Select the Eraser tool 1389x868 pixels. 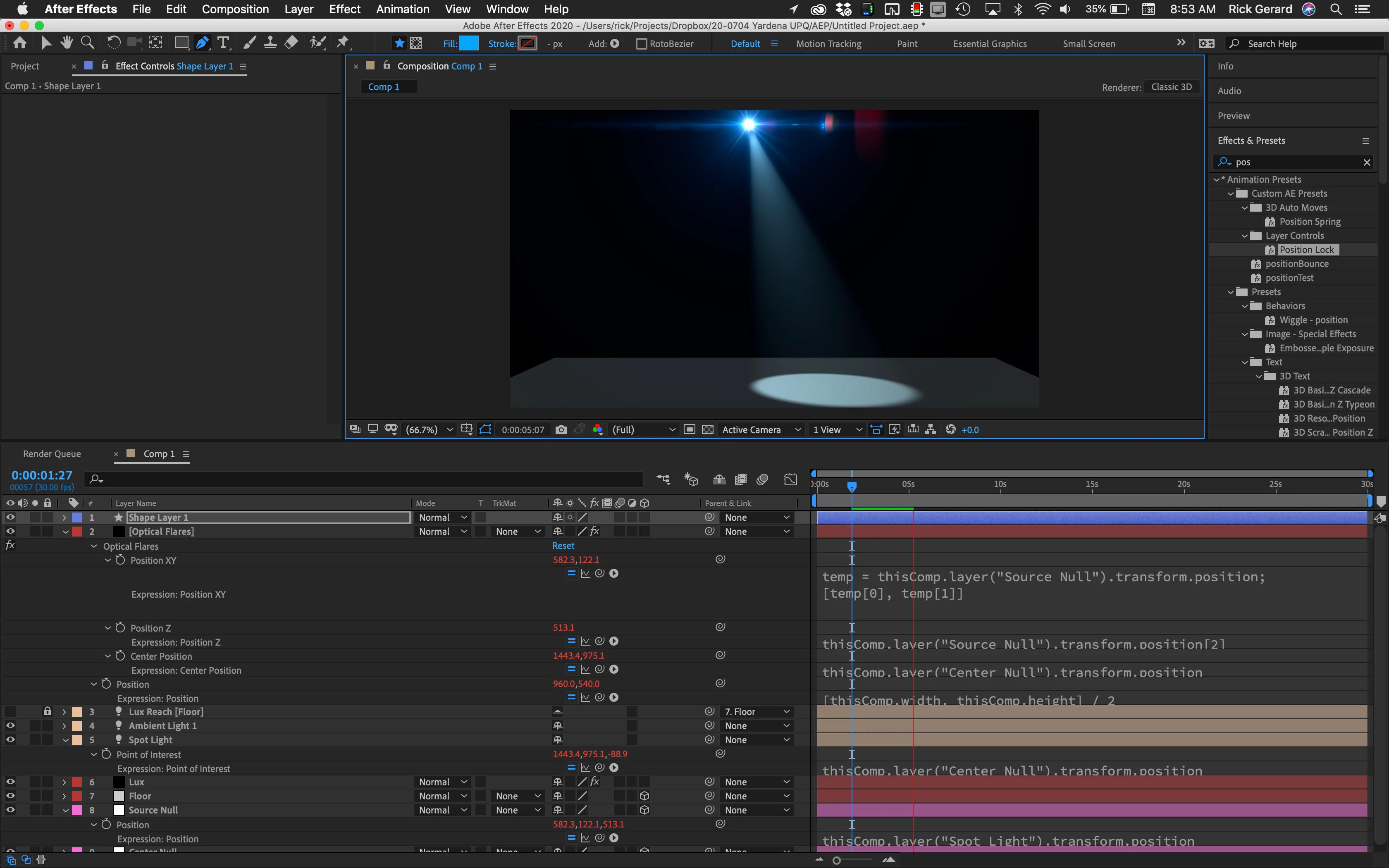[291, 43]
